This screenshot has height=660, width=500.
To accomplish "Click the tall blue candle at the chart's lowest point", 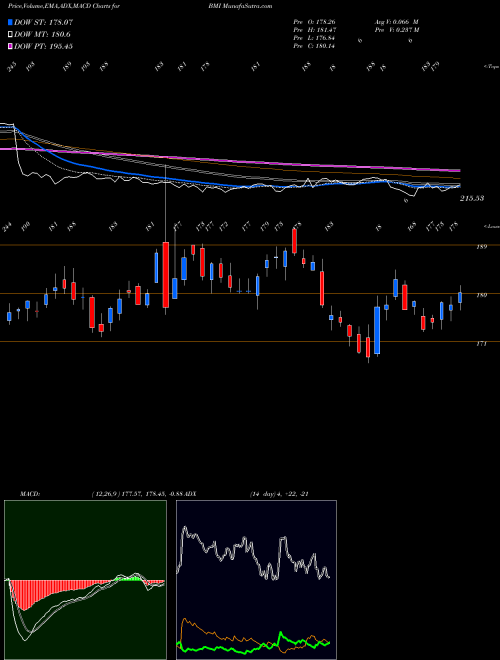I will [377, 330].
